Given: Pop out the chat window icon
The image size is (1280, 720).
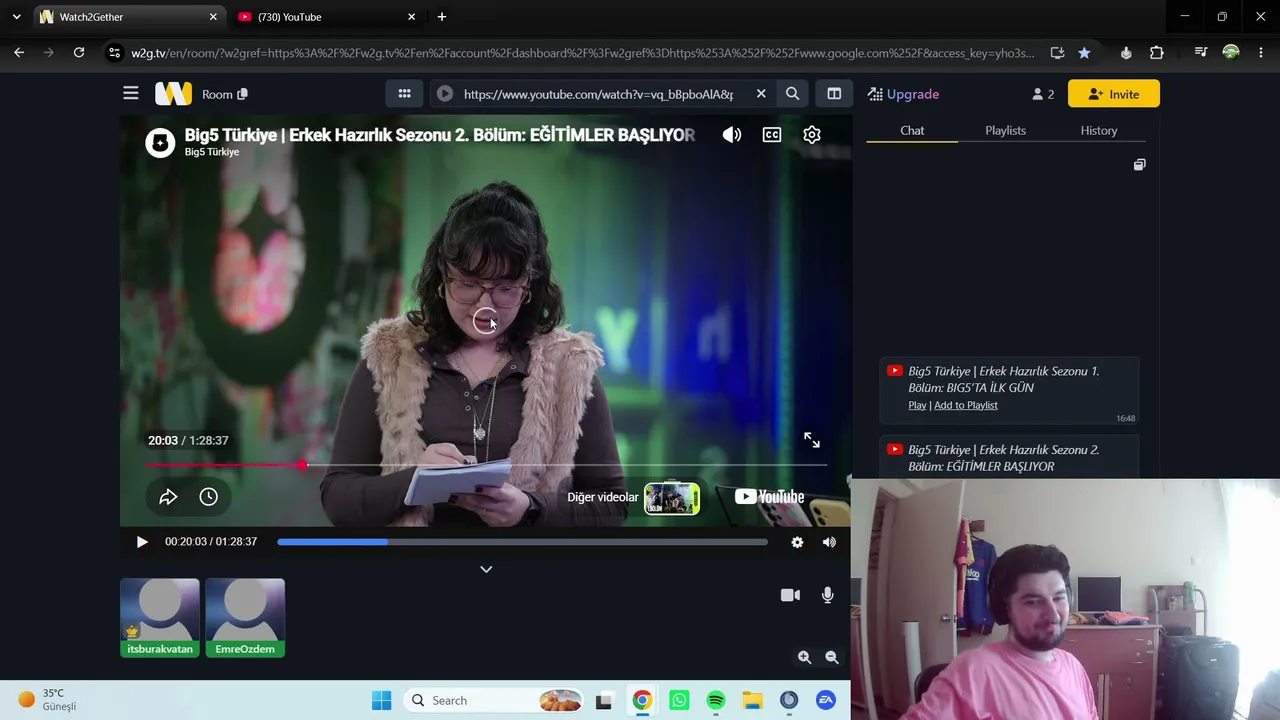Looking at the screenshot, I should (1139, 165).
